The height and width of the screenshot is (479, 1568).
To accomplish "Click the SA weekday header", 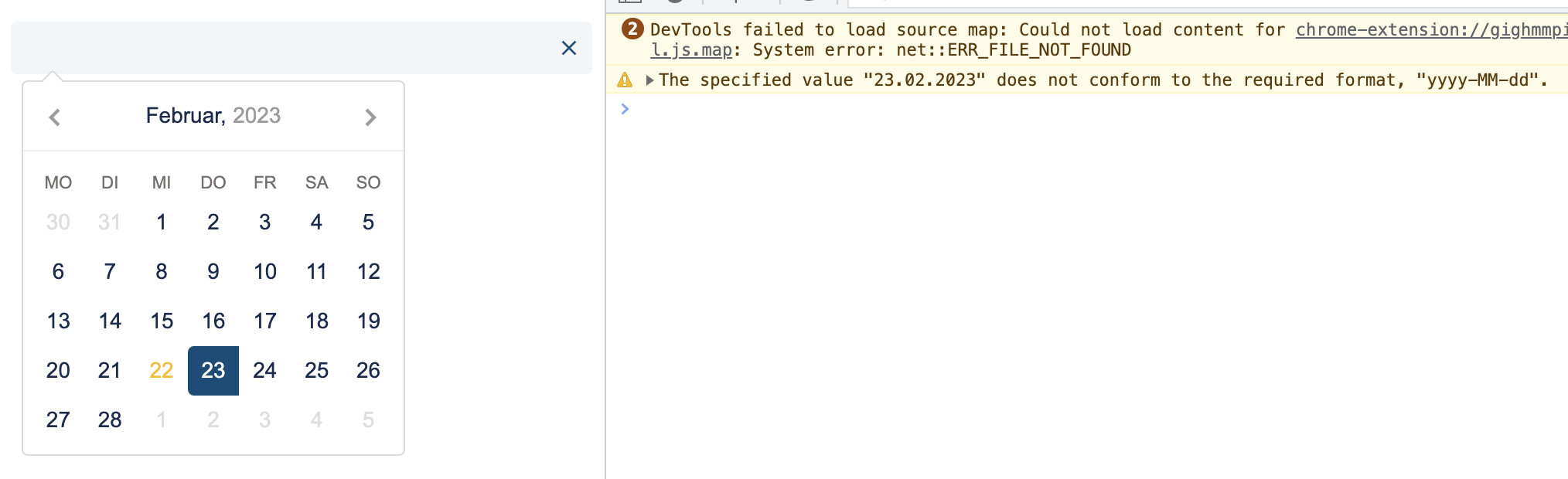I will click(x=317, y=183).
